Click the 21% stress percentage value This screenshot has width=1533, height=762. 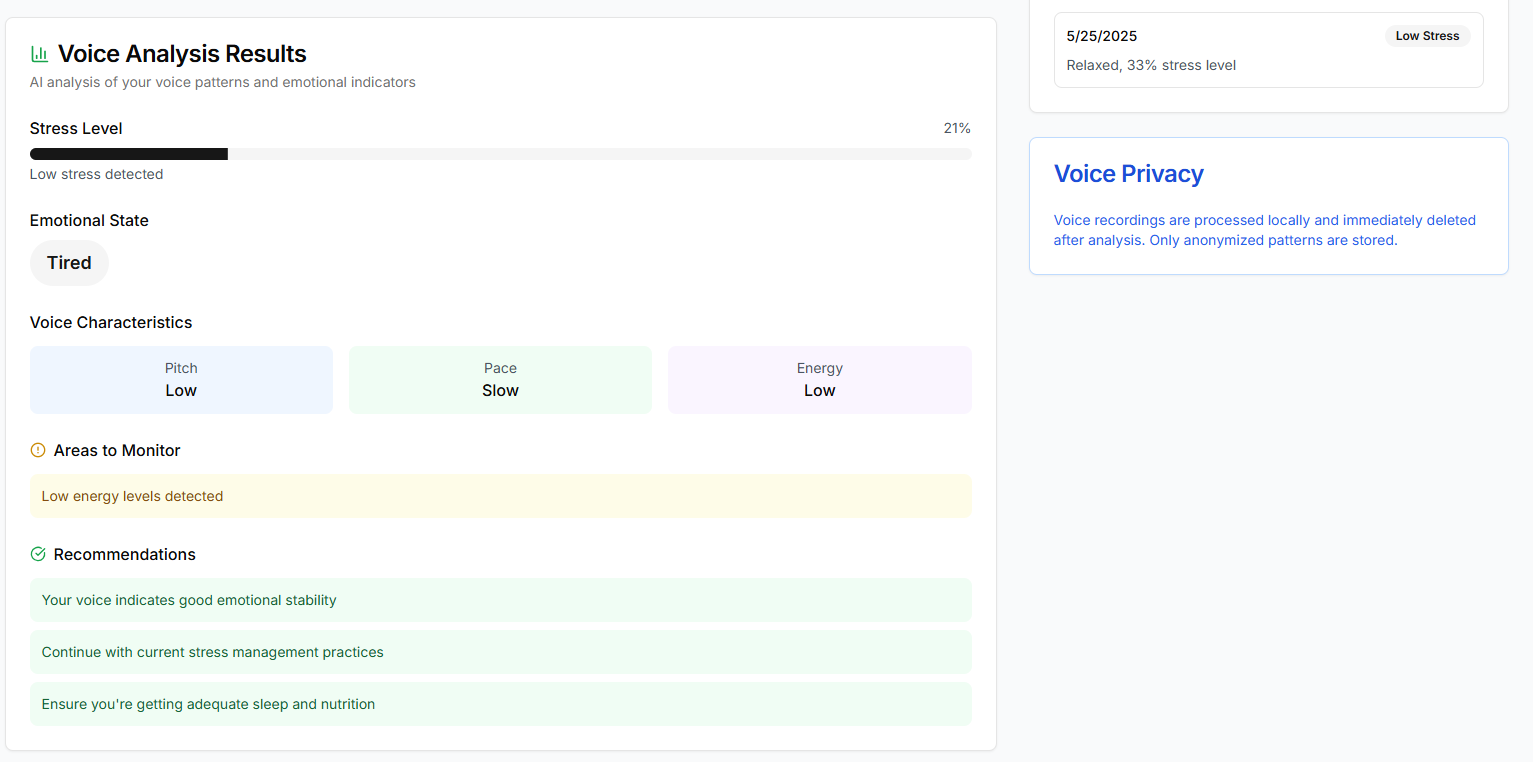click(x=956, y=129)
